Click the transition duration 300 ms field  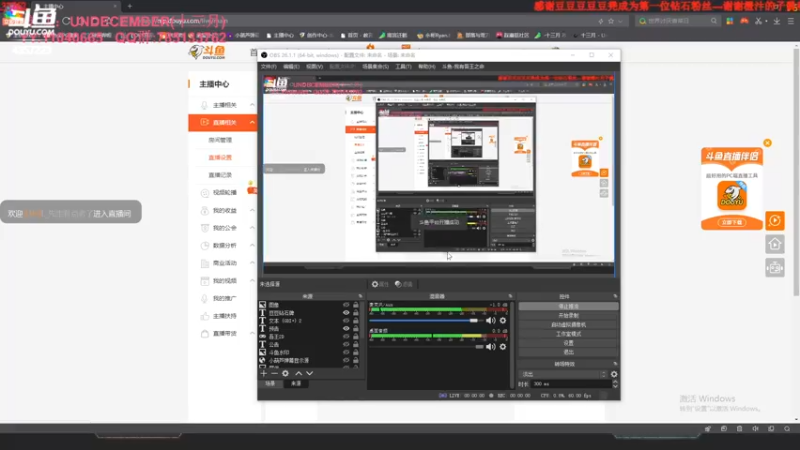coord(571,384)
